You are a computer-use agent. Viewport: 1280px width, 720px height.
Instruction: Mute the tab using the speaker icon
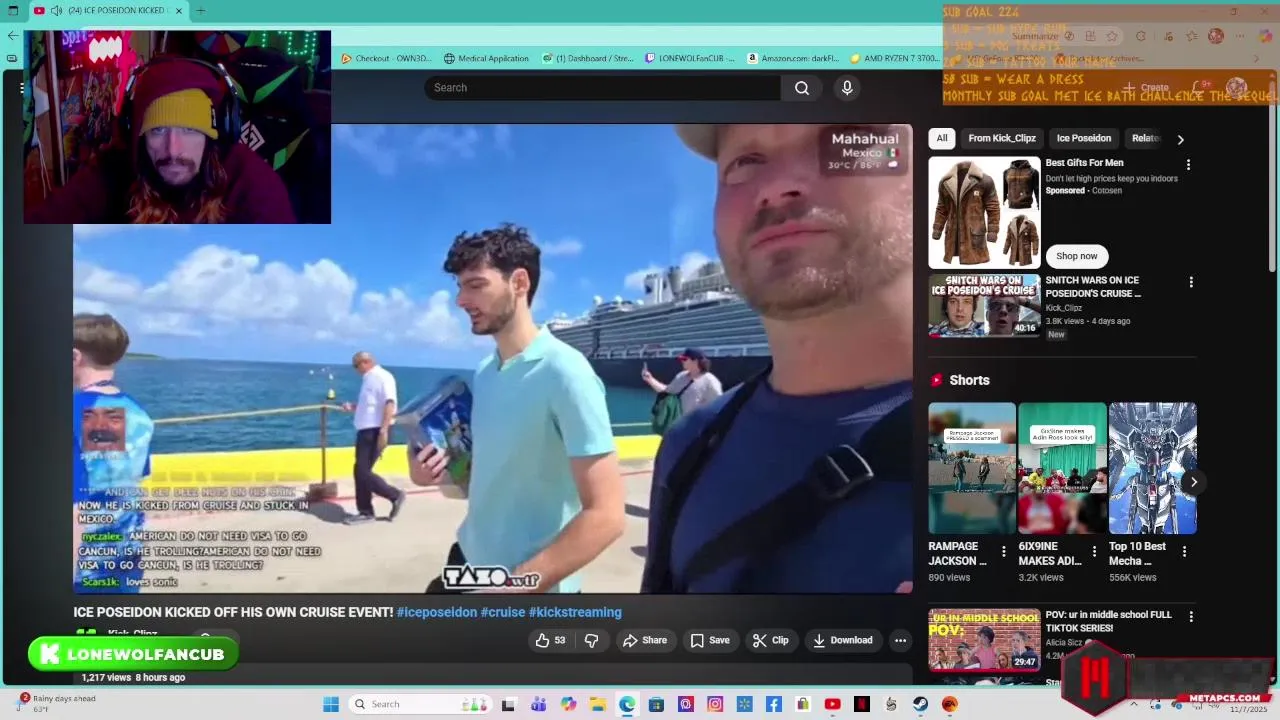(x=57, y=11)
